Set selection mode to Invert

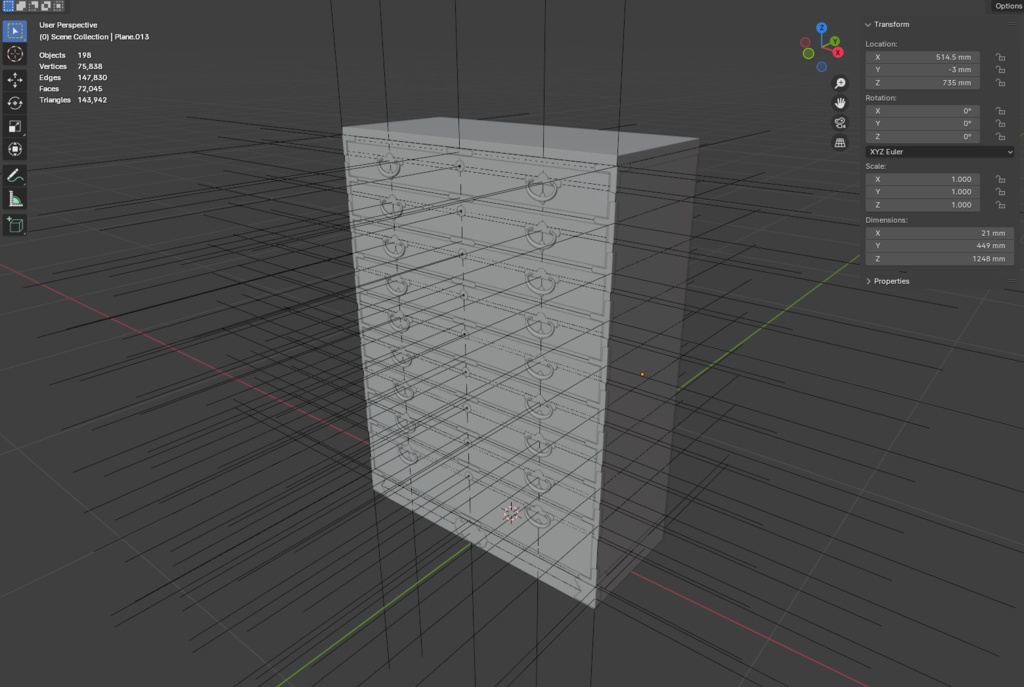coord(46,6)
